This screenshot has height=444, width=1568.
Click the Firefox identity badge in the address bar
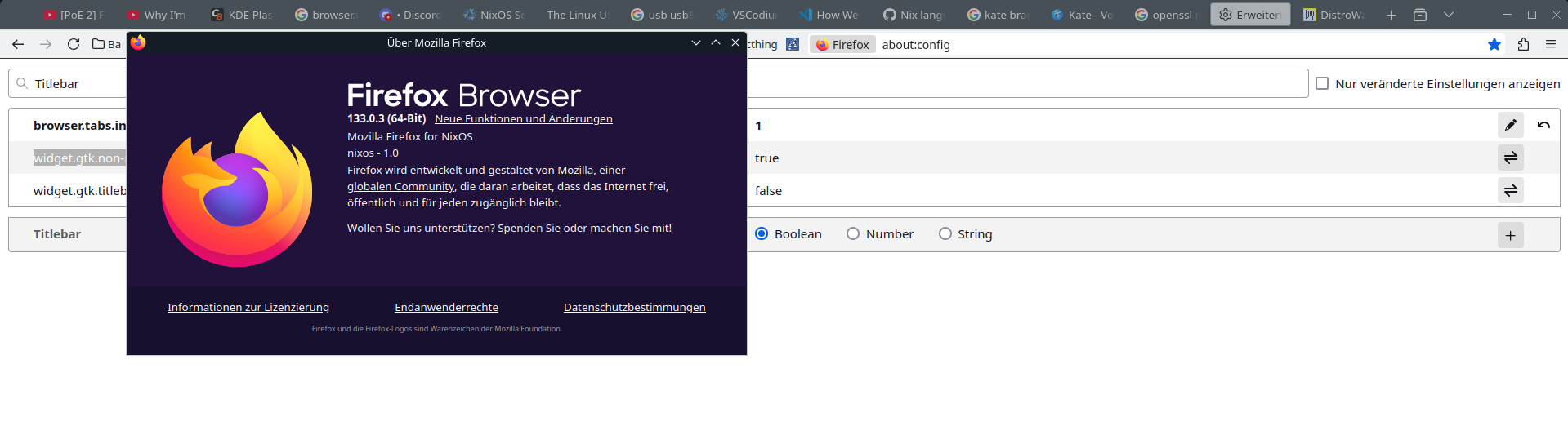tap(842, 44)
